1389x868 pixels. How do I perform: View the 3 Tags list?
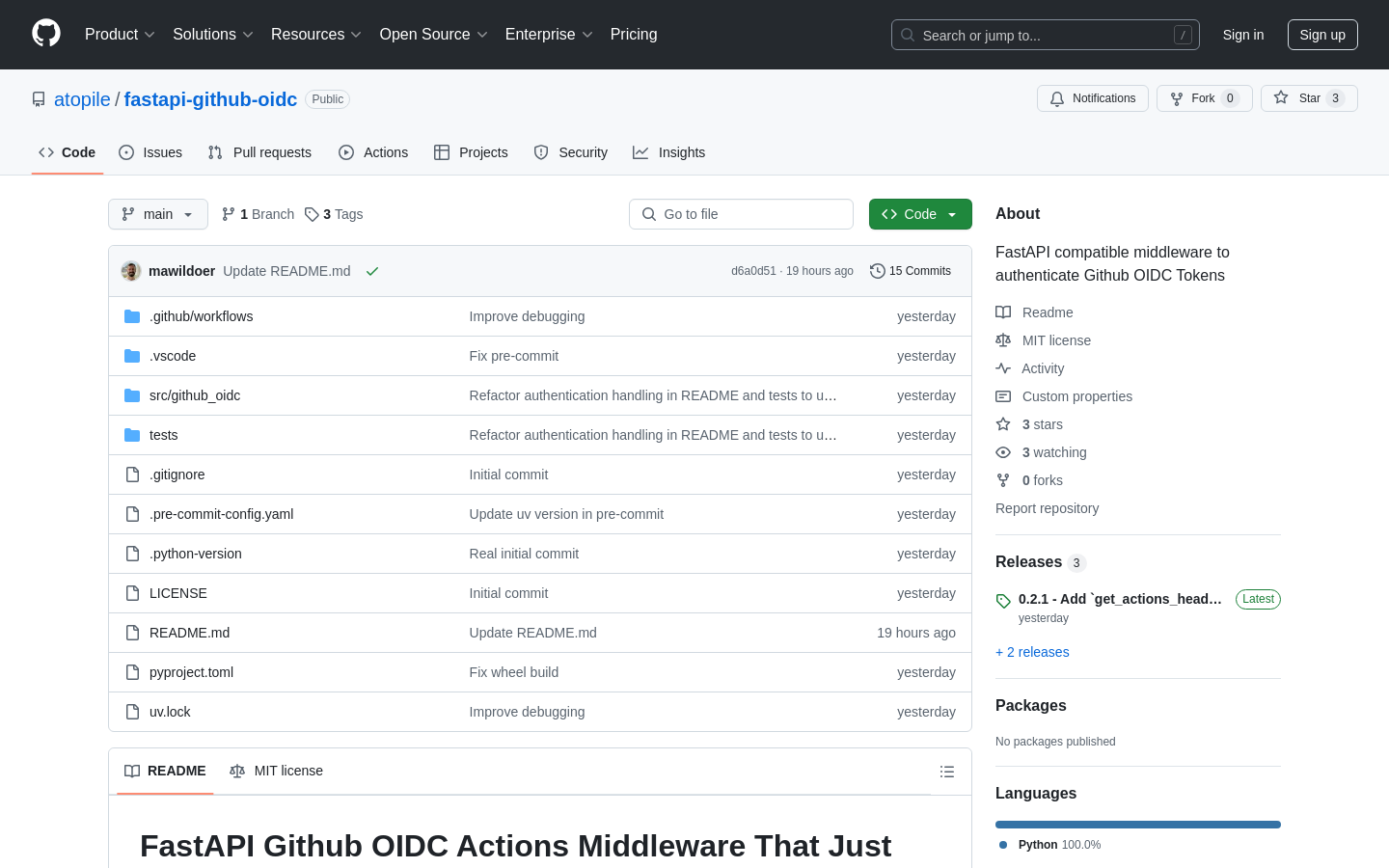click(x=334, y=214)
